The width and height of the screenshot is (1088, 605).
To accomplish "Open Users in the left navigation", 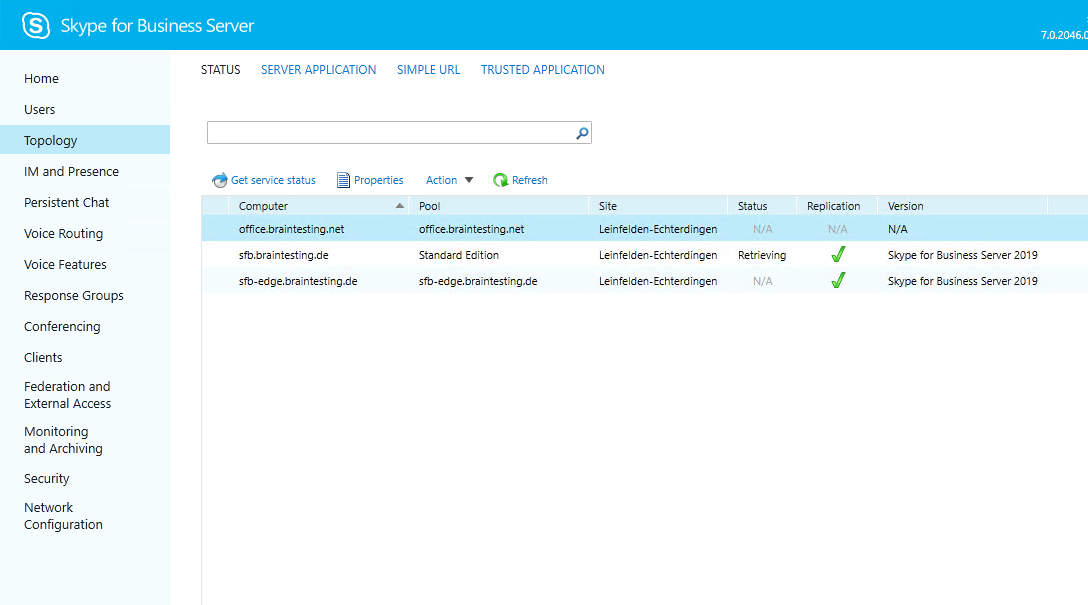I will pyautogui.click(x=40, y=110).
